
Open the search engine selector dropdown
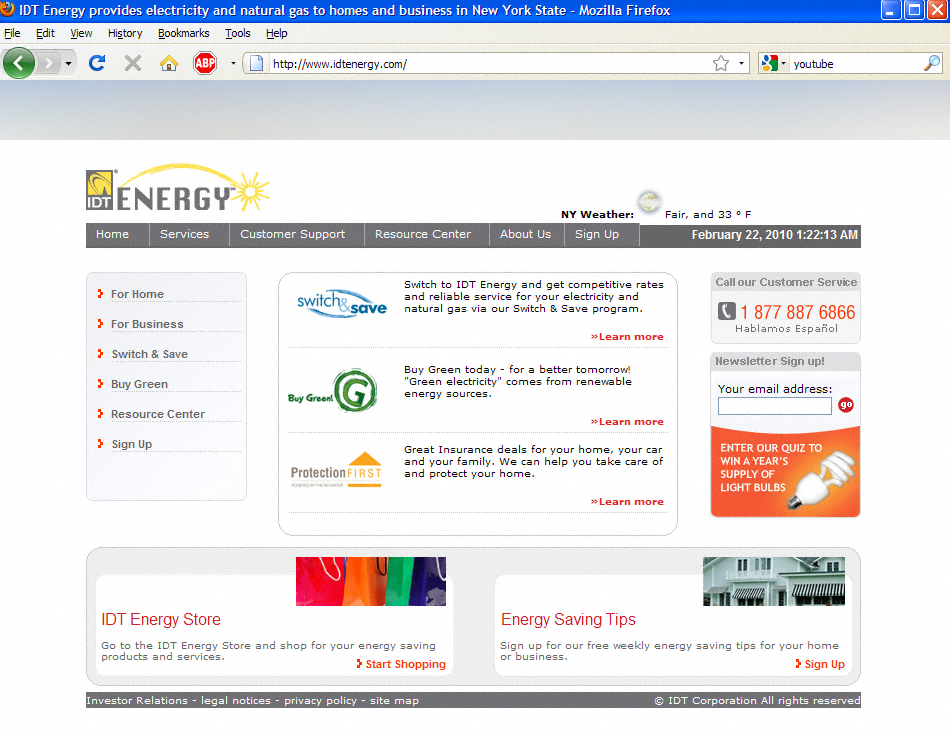click(x=774, y=63)
